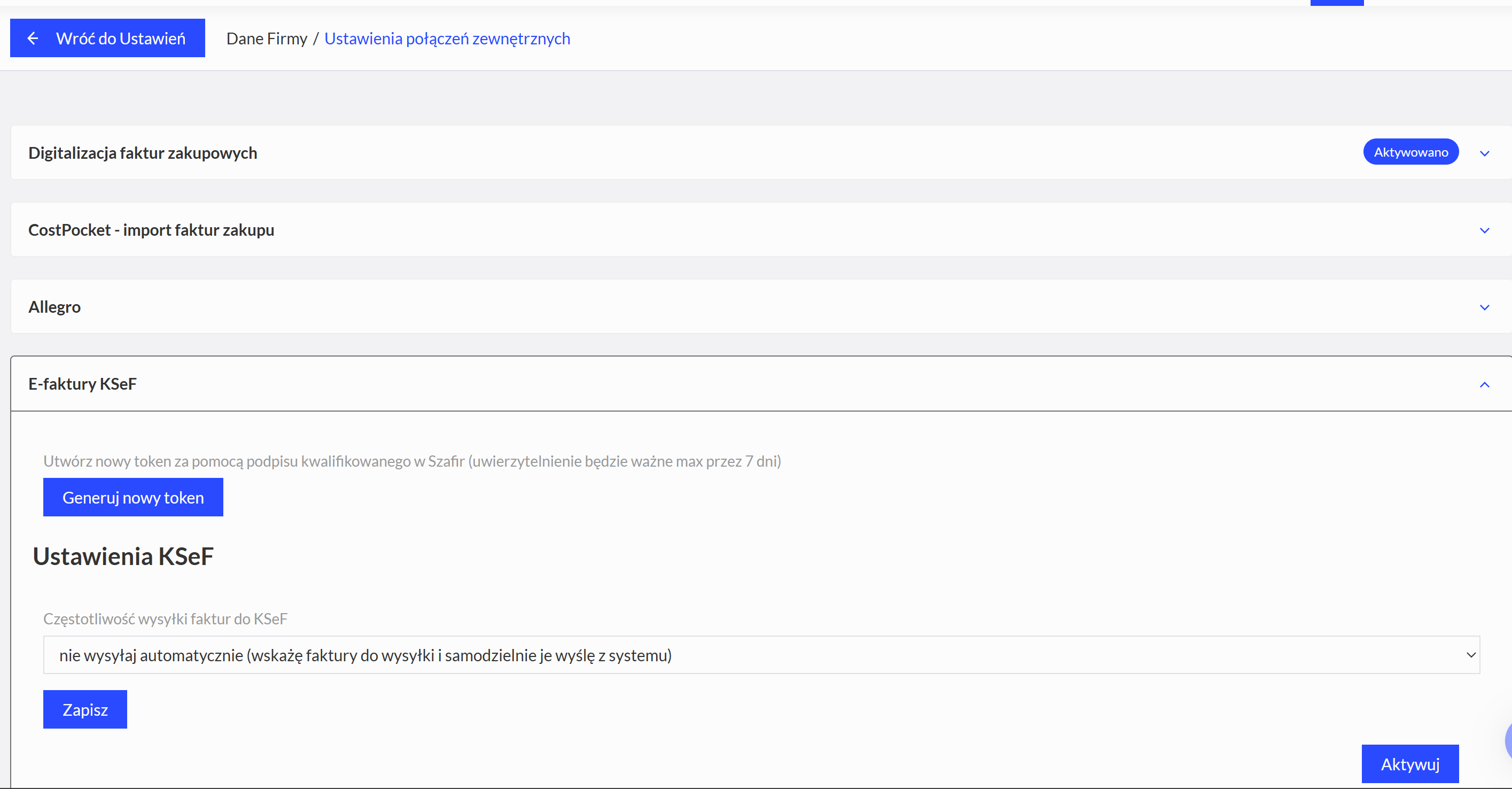Click the Utwórz nowy token instruction text
1512x789 pixels.
pos(412,461)
